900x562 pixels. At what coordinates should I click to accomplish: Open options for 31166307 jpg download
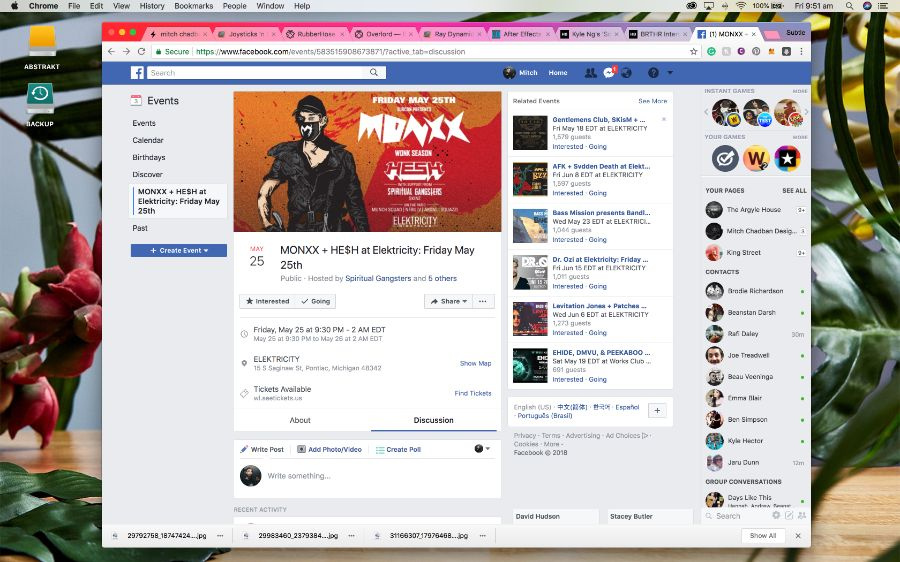tap(483, 536)
